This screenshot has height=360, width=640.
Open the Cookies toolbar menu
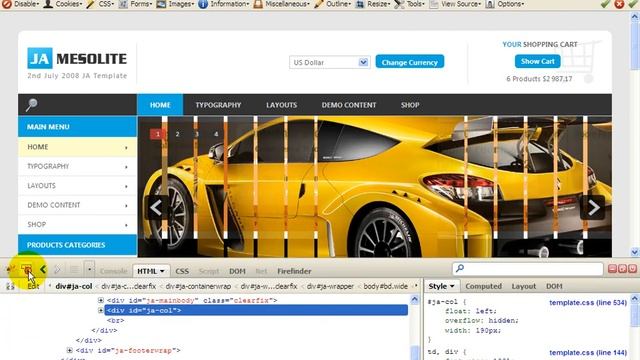(x=62, y=4)
